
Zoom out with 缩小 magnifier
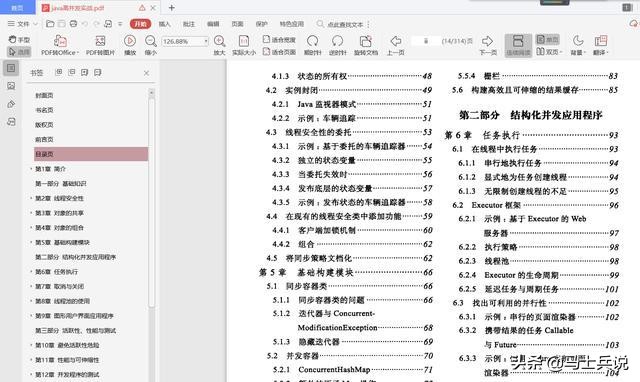[x=151, y=45]
